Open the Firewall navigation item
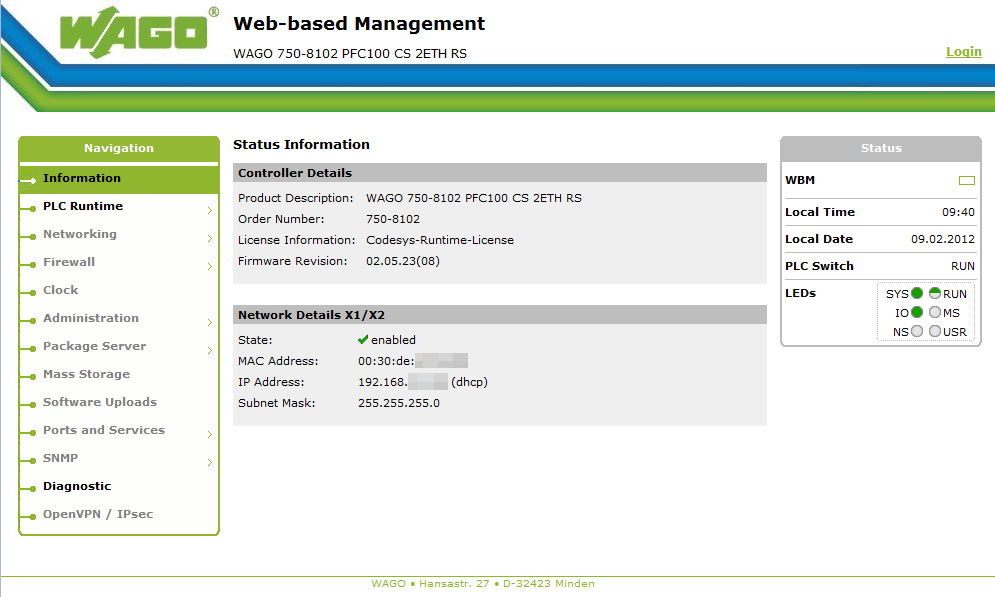 [x=69, y=262]
